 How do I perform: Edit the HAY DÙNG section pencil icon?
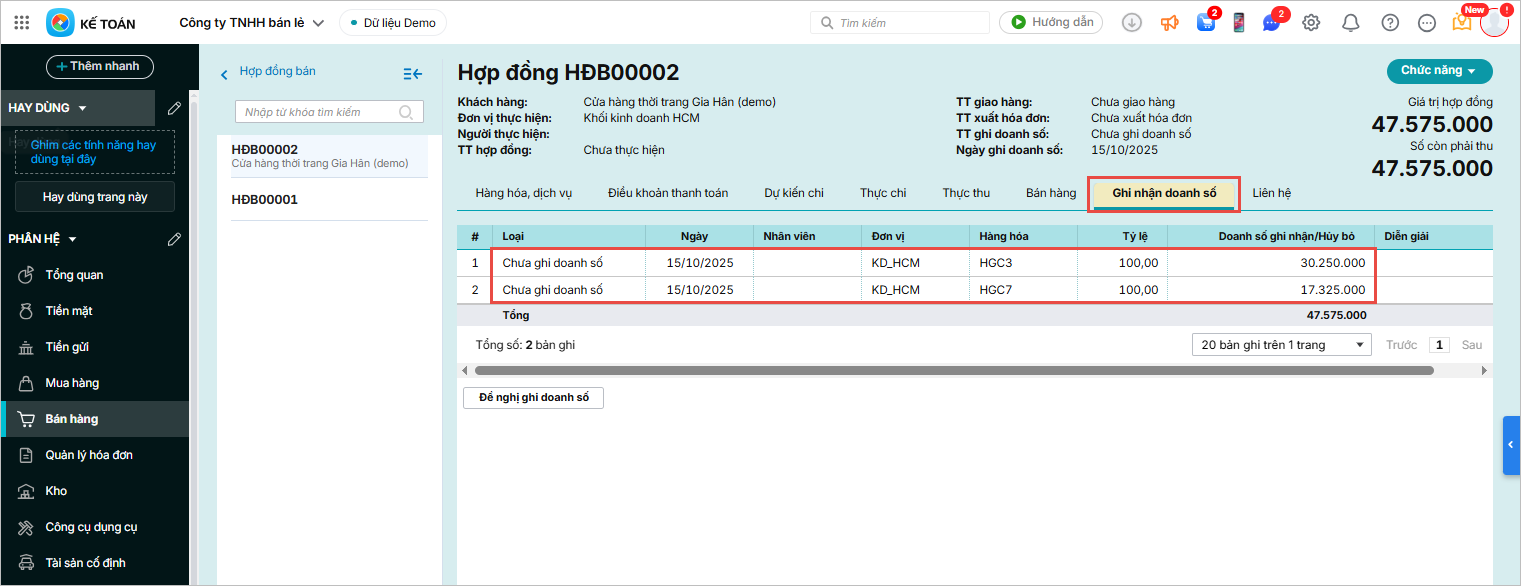[174, 107]
